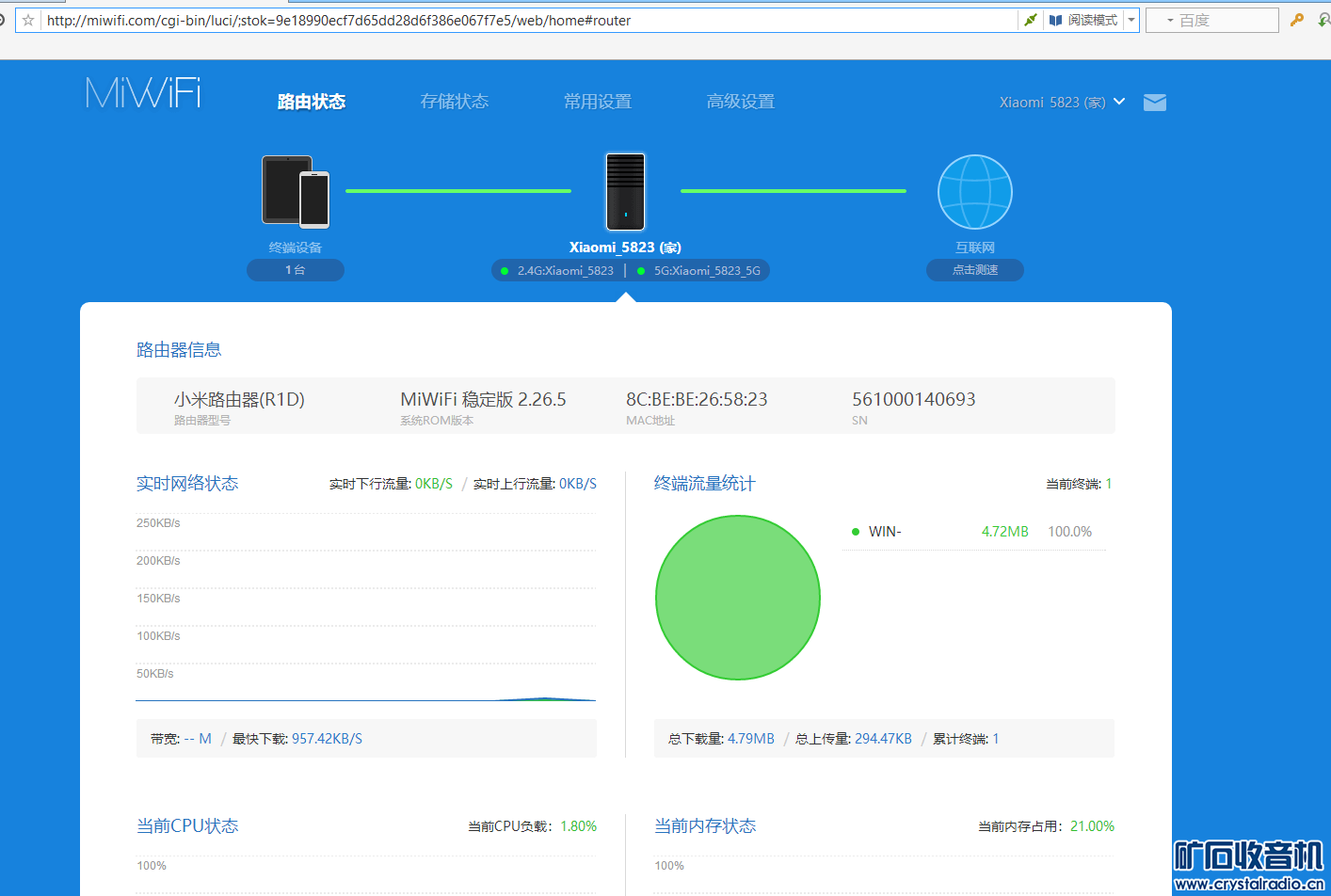
Task: Click the MiWiFi 稳定版 2.26.5 ROM version
Action: pos(483,399)
